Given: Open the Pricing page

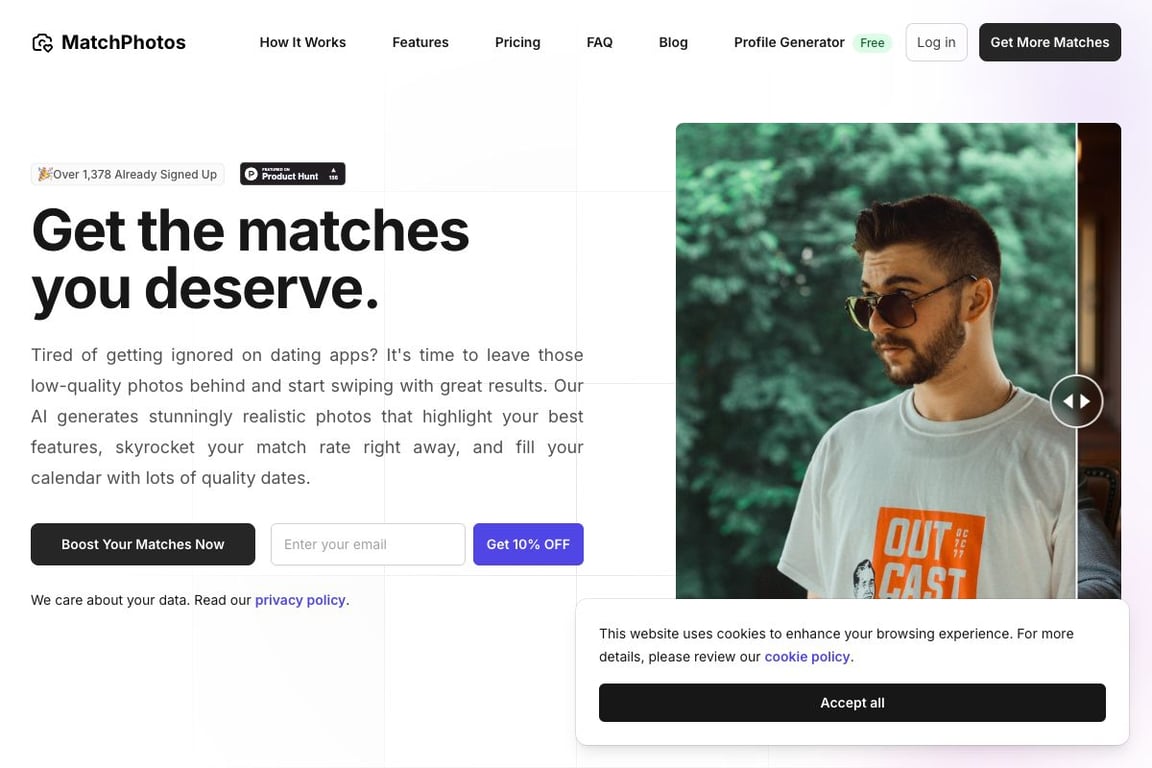Looking at the screenshot, I should [x=518, y=43].
